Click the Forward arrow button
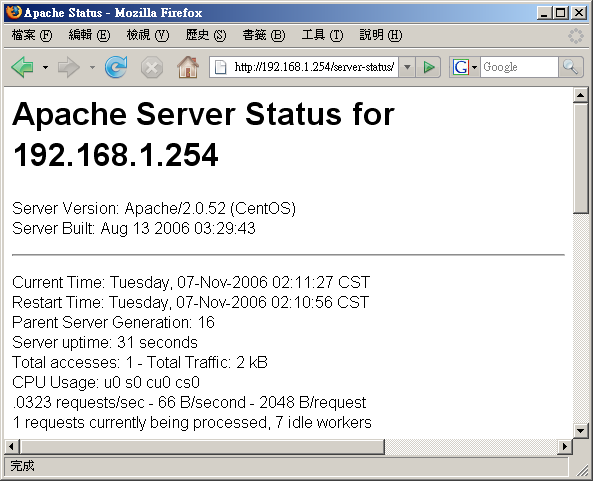Screen dimensions: 593x481 tap(69, 67)
